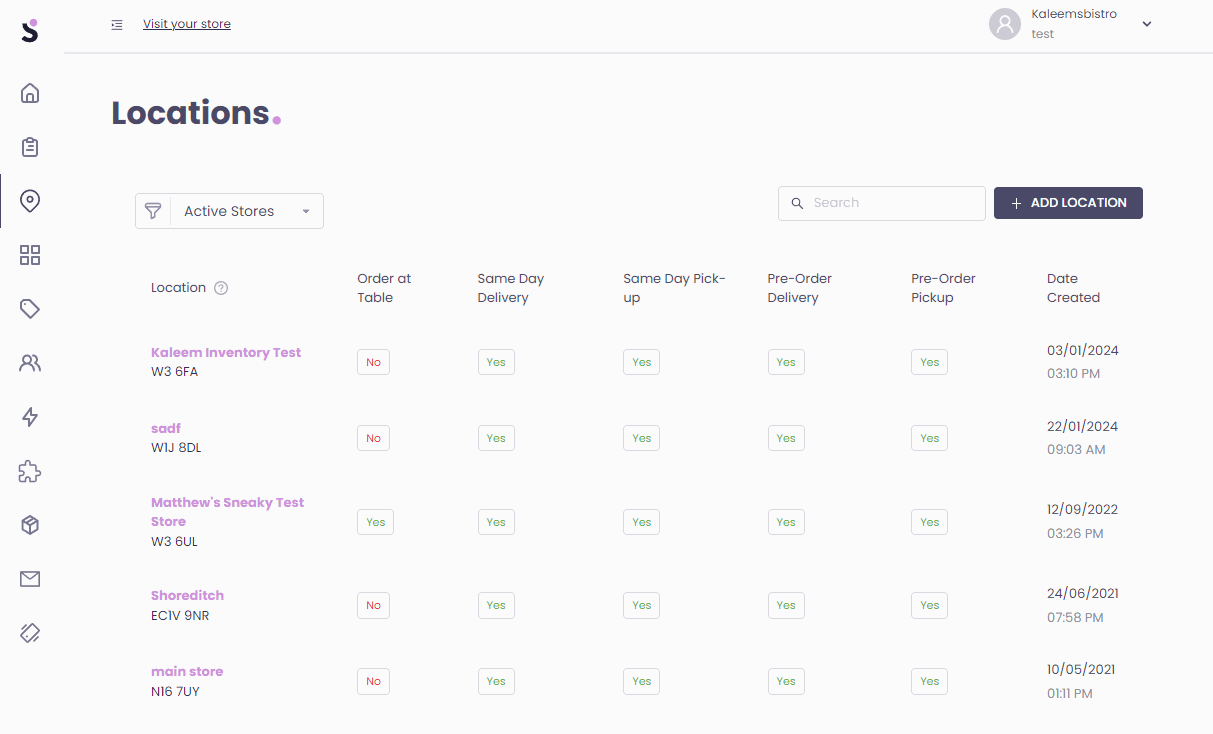The width and height of the screenshot is (1213, 734).
Task: Click the home icon in sidebar
Action: point(30,94)
